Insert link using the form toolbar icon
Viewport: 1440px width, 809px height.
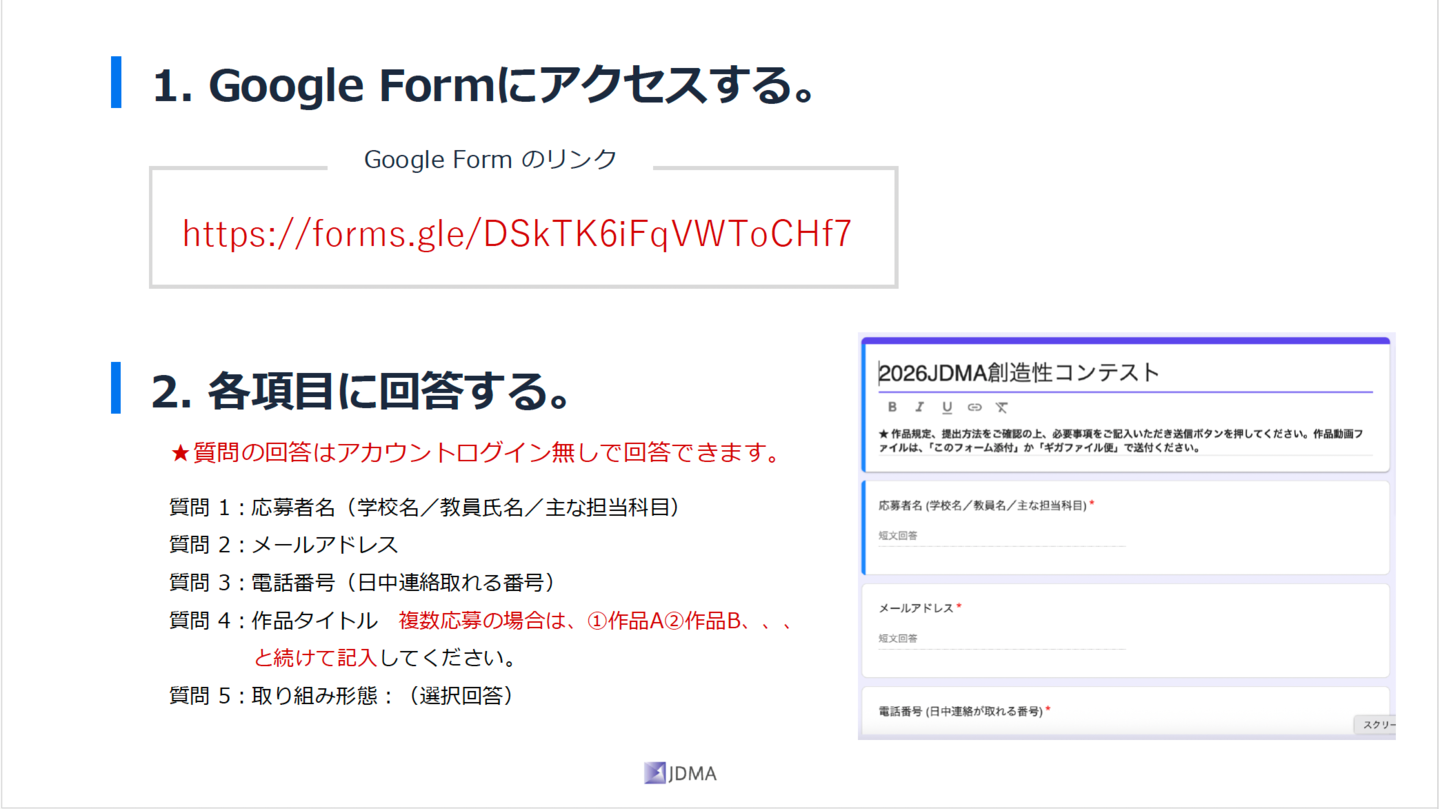tap(974, 407)
